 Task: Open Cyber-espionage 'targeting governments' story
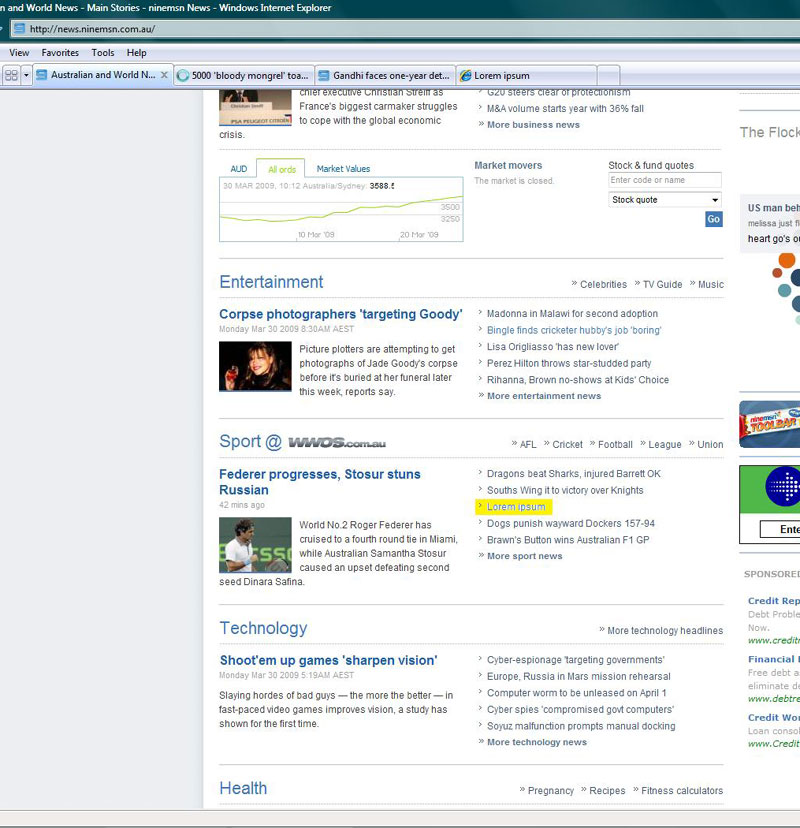[x=576, y=660]
